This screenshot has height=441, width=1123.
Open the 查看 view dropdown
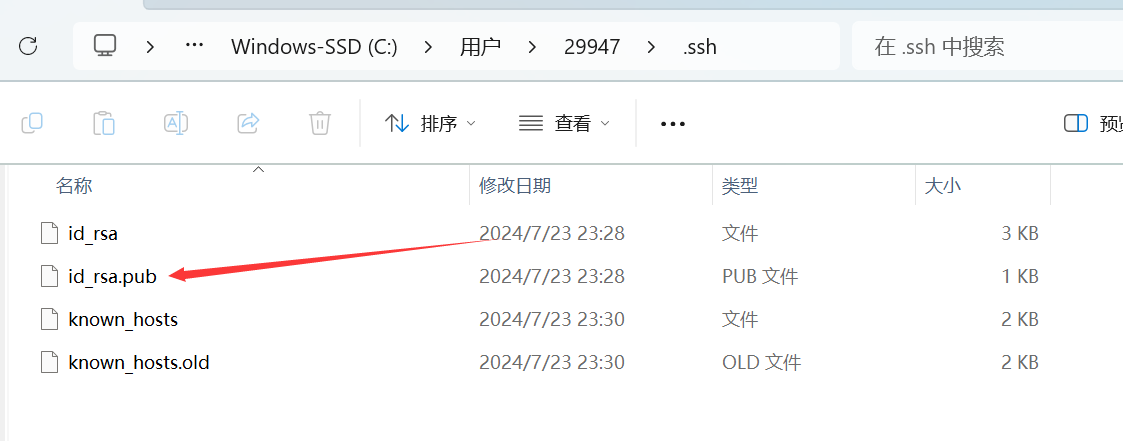[x=564, y=123]
